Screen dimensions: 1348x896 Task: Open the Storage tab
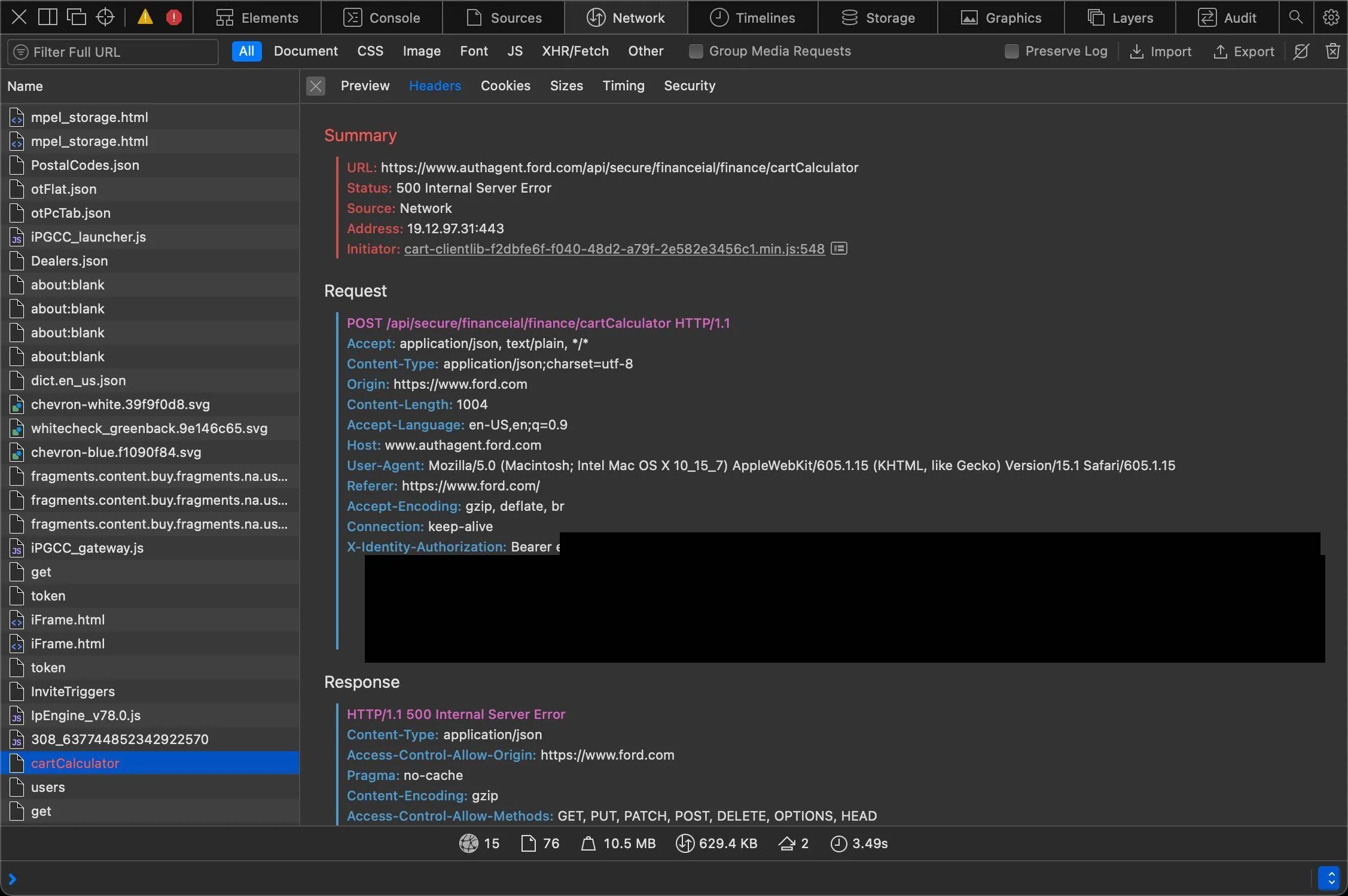tap(878, 17)
